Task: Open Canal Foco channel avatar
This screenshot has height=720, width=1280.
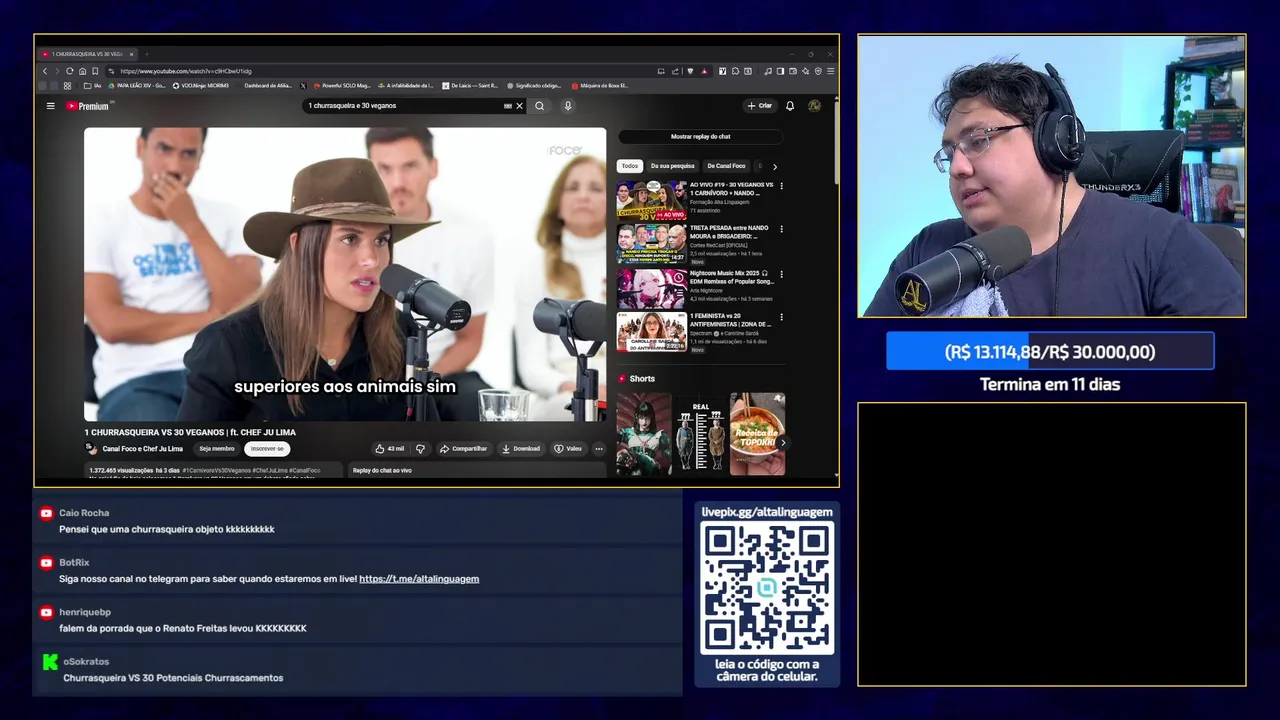Action: 91,449
